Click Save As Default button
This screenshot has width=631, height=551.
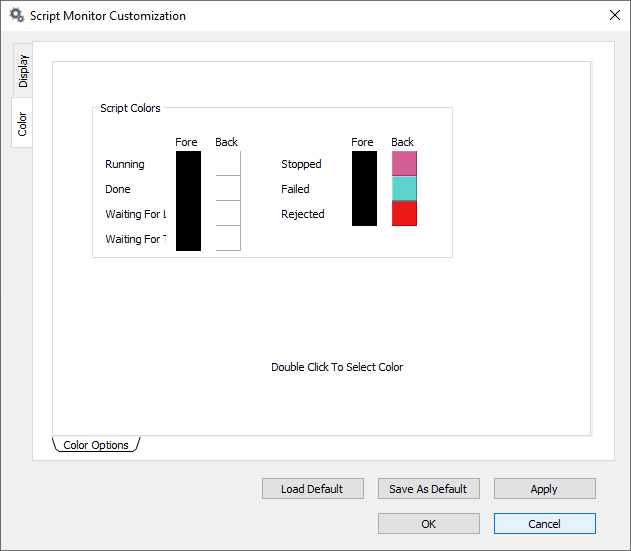(428, 489)
